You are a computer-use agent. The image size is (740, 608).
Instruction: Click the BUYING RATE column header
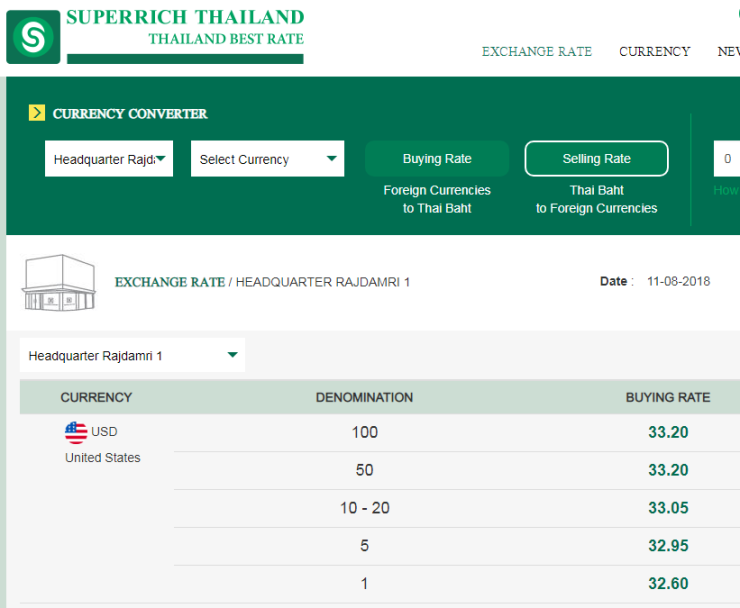668,397
